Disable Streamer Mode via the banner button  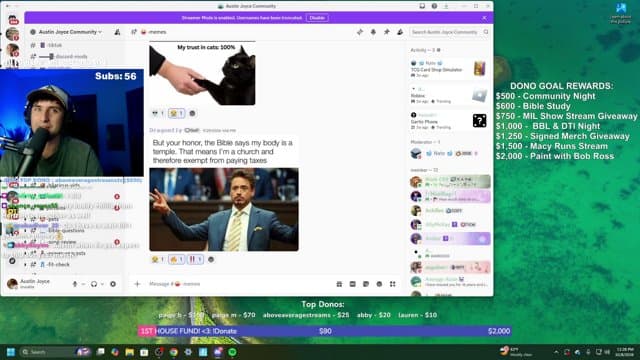point(317,18)
